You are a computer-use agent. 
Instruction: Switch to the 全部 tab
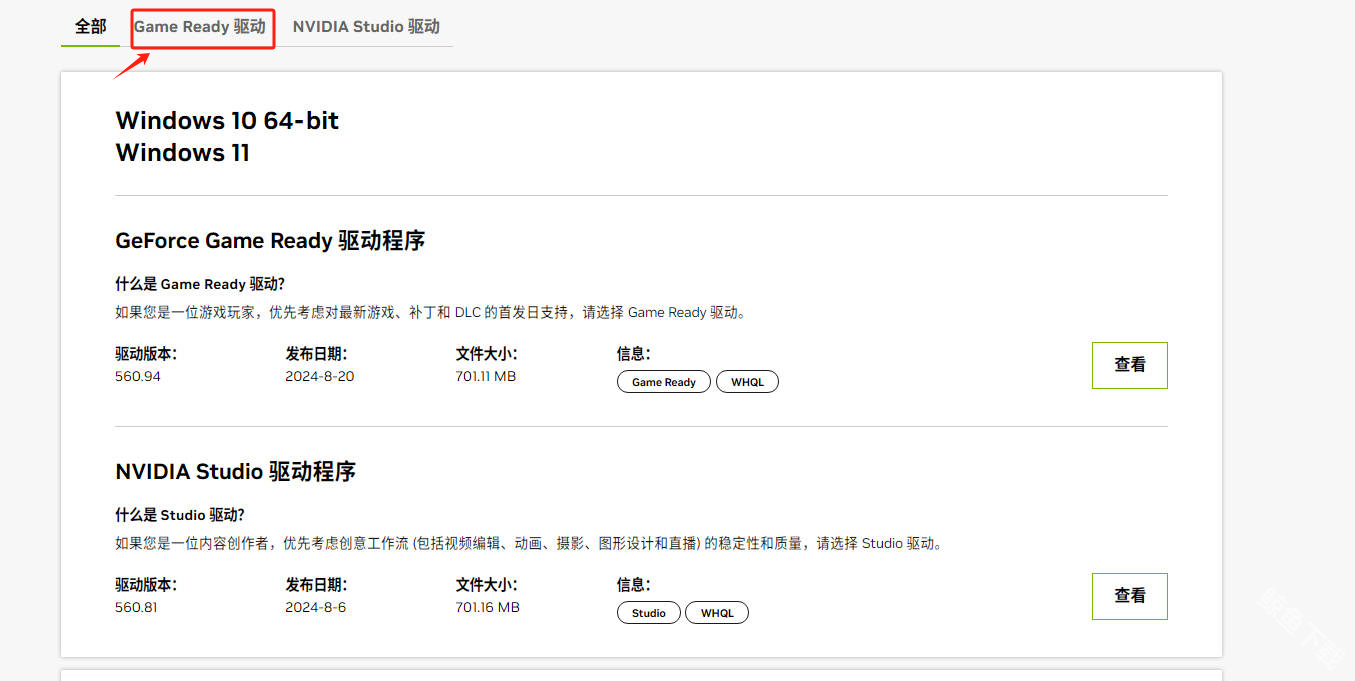(90, 27)
